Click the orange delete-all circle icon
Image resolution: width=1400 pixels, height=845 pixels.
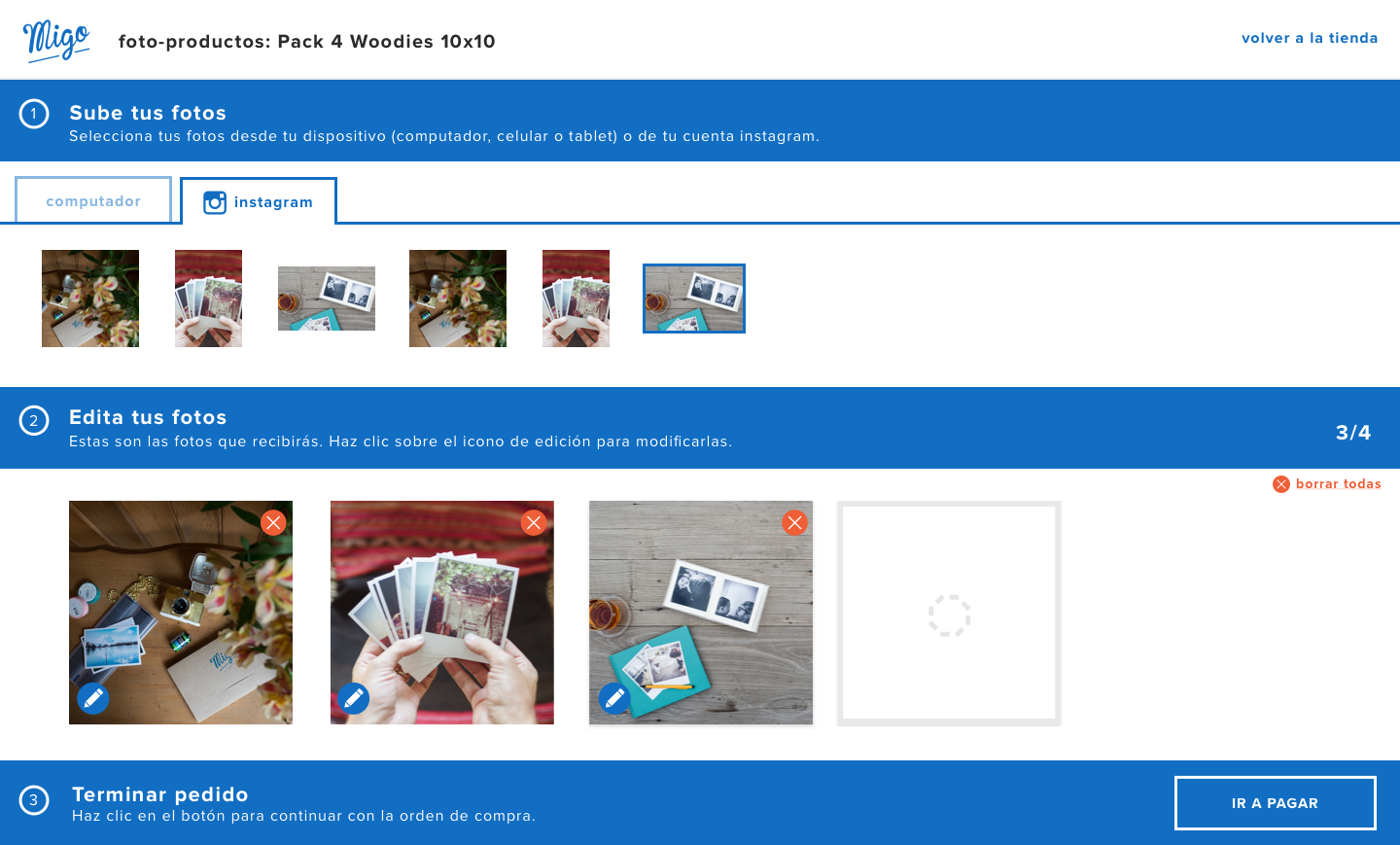coord(1281,484)
